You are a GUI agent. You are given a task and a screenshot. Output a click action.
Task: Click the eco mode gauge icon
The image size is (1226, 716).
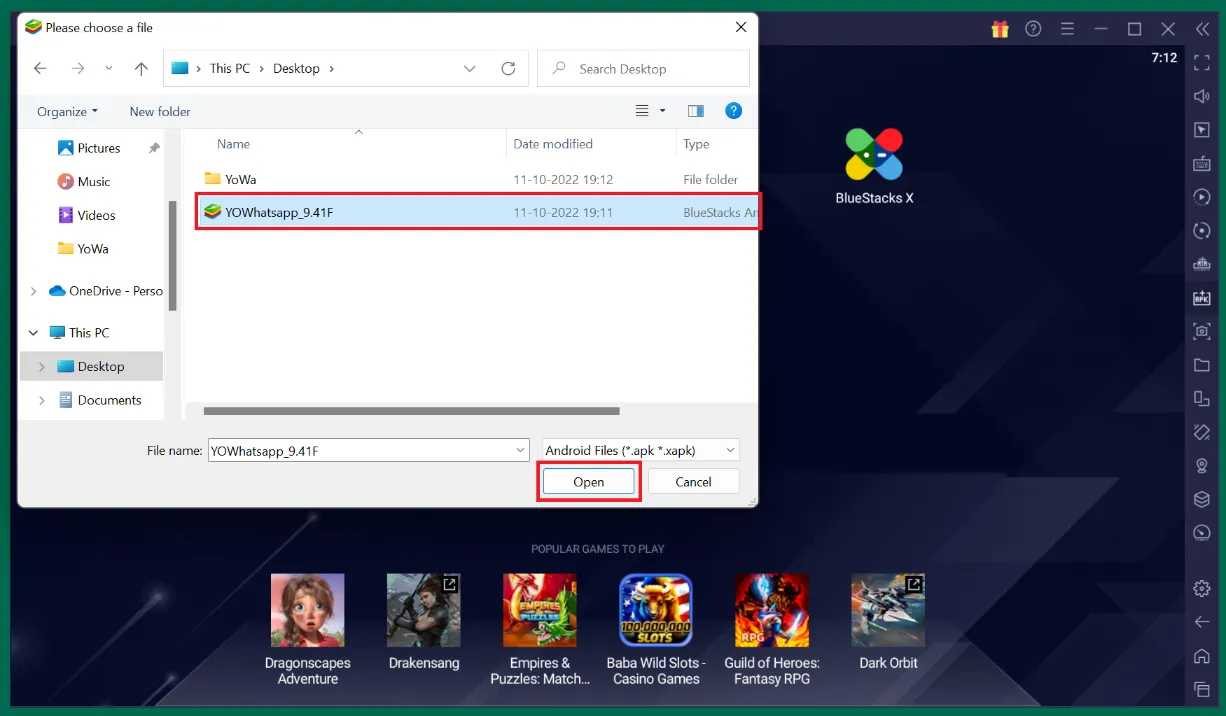(x=1202, y=533)
